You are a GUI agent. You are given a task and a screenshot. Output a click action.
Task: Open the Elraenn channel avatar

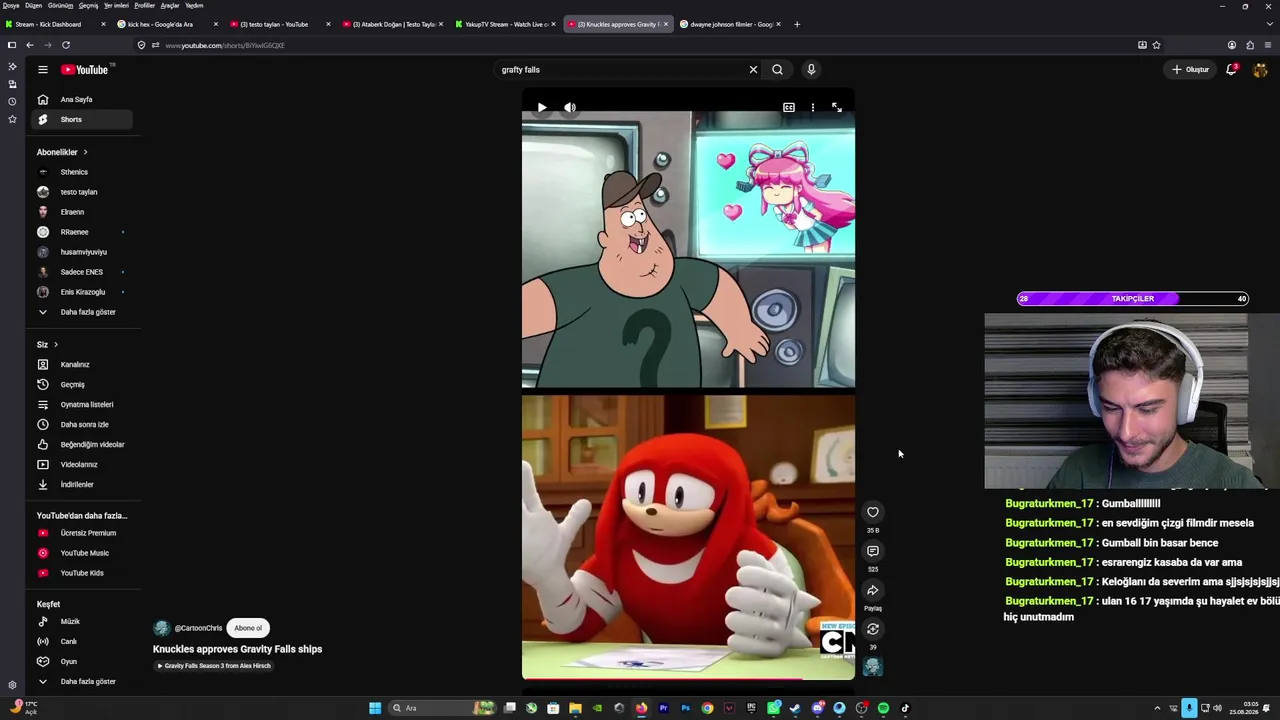coord(43,212)
